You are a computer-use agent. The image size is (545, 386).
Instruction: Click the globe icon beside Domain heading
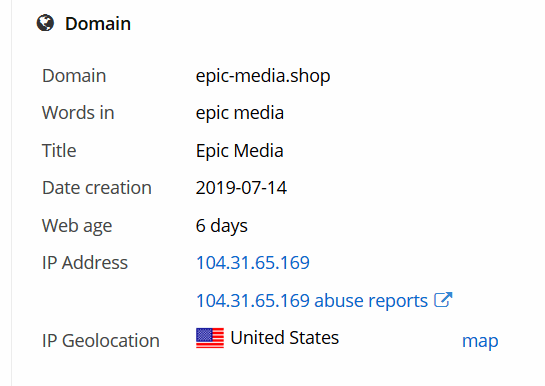45,23
